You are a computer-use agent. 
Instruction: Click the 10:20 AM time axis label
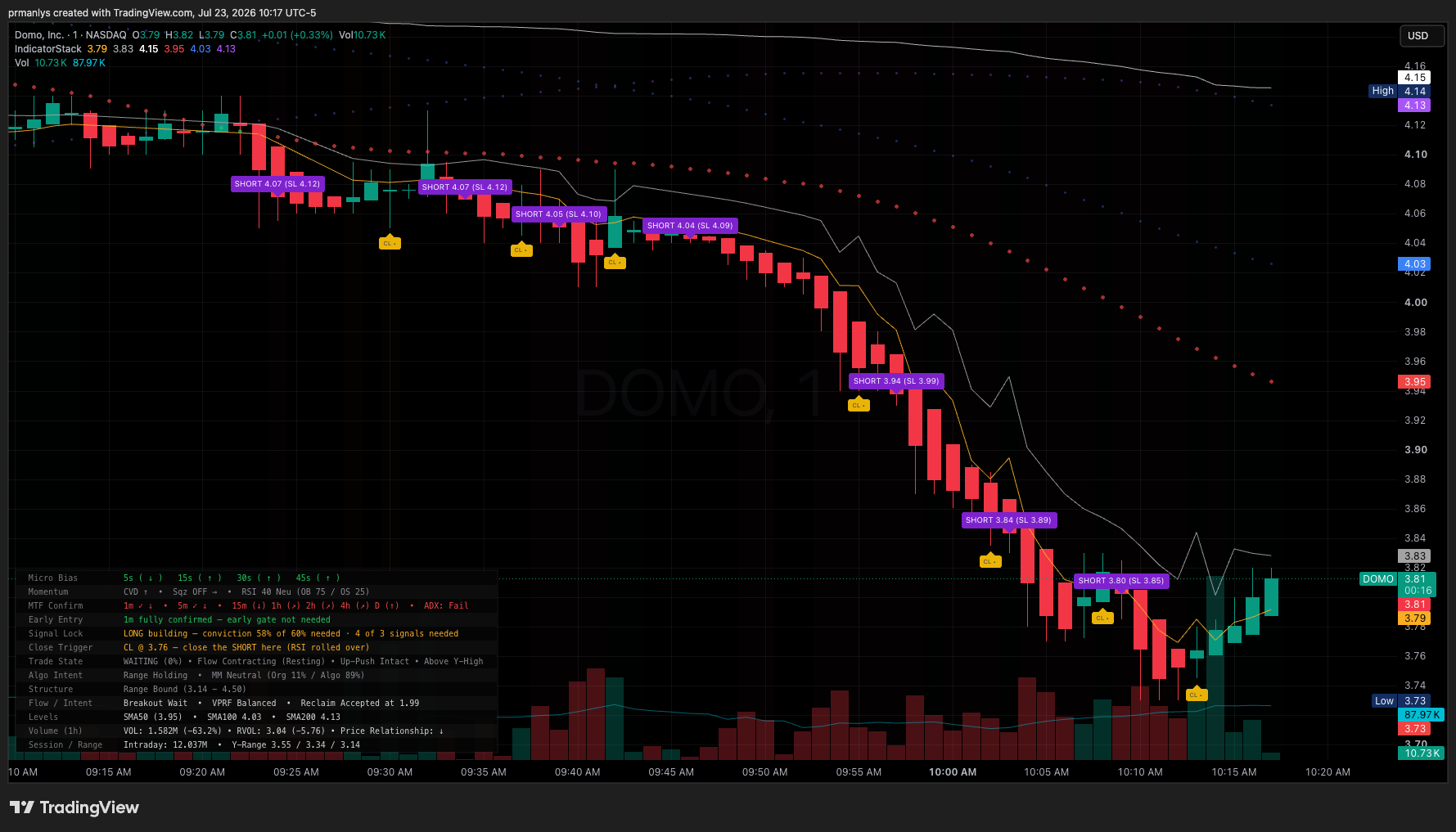tap(1328, 772)
